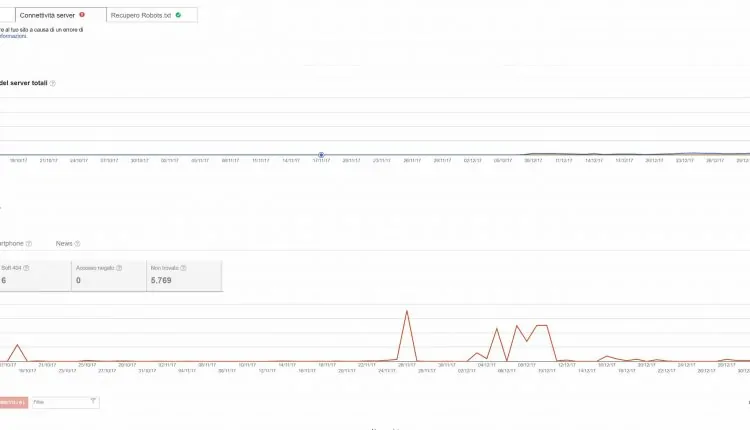Click red error icon on Connettività server
Screen dimensions: 750x430
tap(82, 15)
